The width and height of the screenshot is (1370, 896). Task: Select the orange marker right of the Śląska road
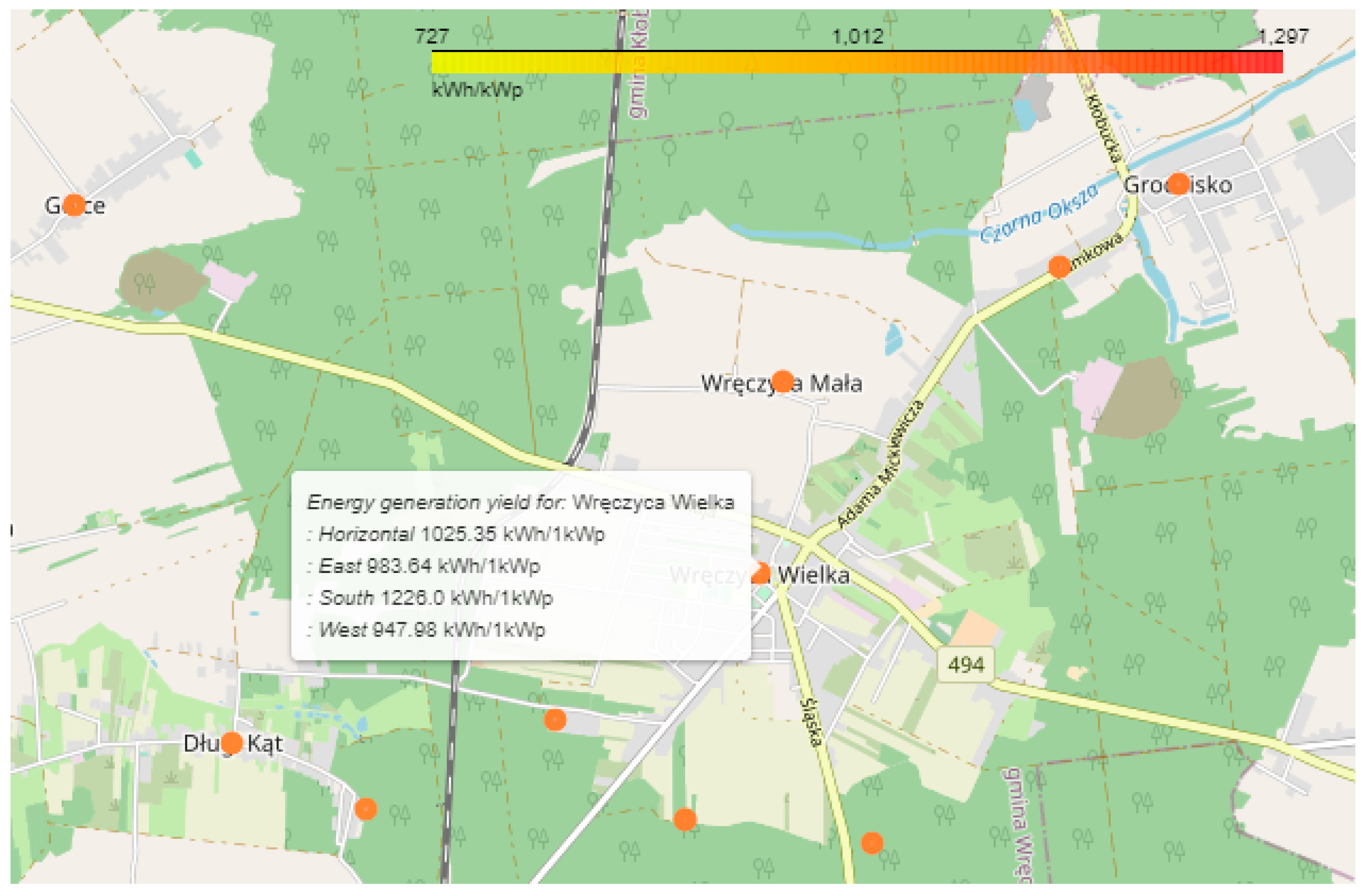coord(871,843)
